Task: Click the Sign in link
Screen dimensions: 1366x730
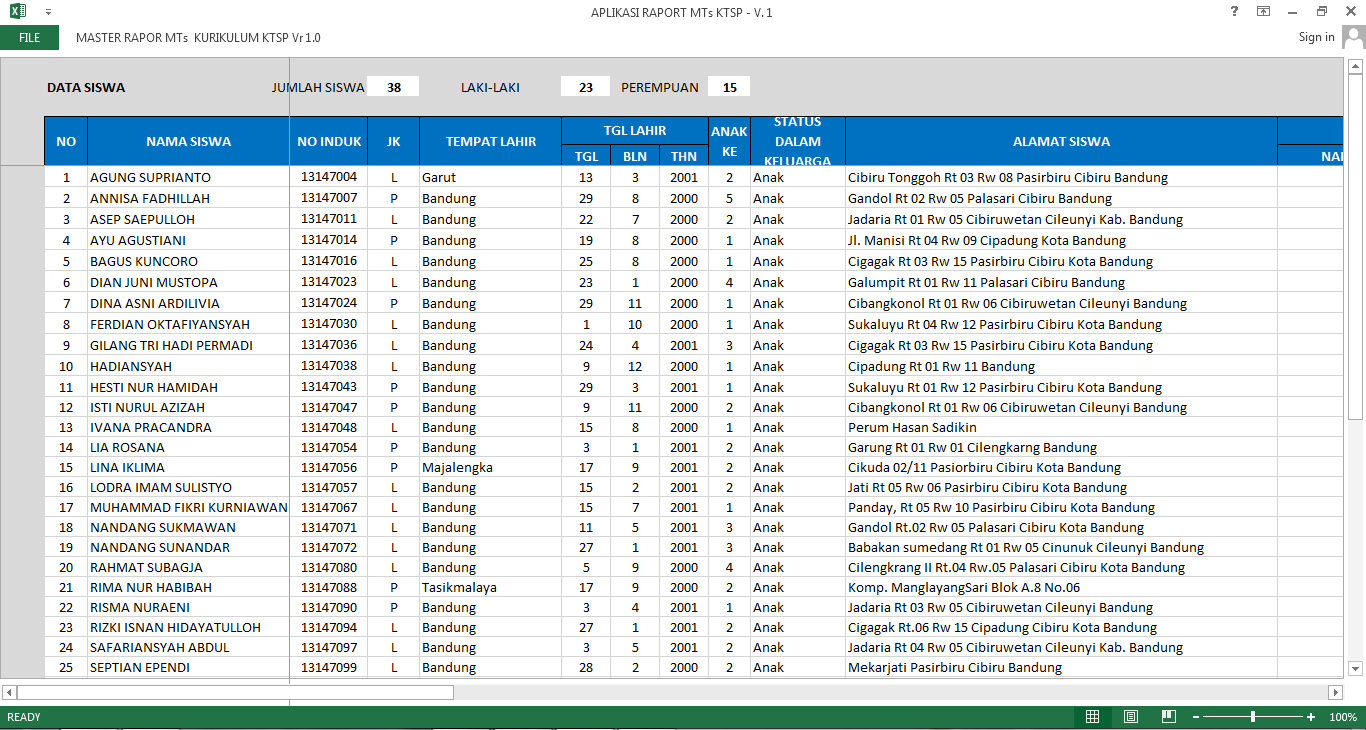Action: click(1316, 37)
